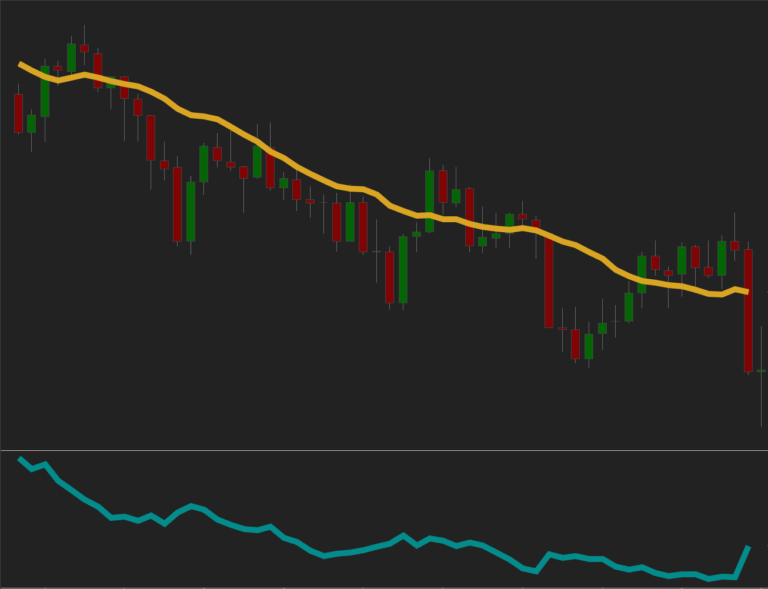
Task: Click the empty chart area below the candles
Action: tap(300, 400)
